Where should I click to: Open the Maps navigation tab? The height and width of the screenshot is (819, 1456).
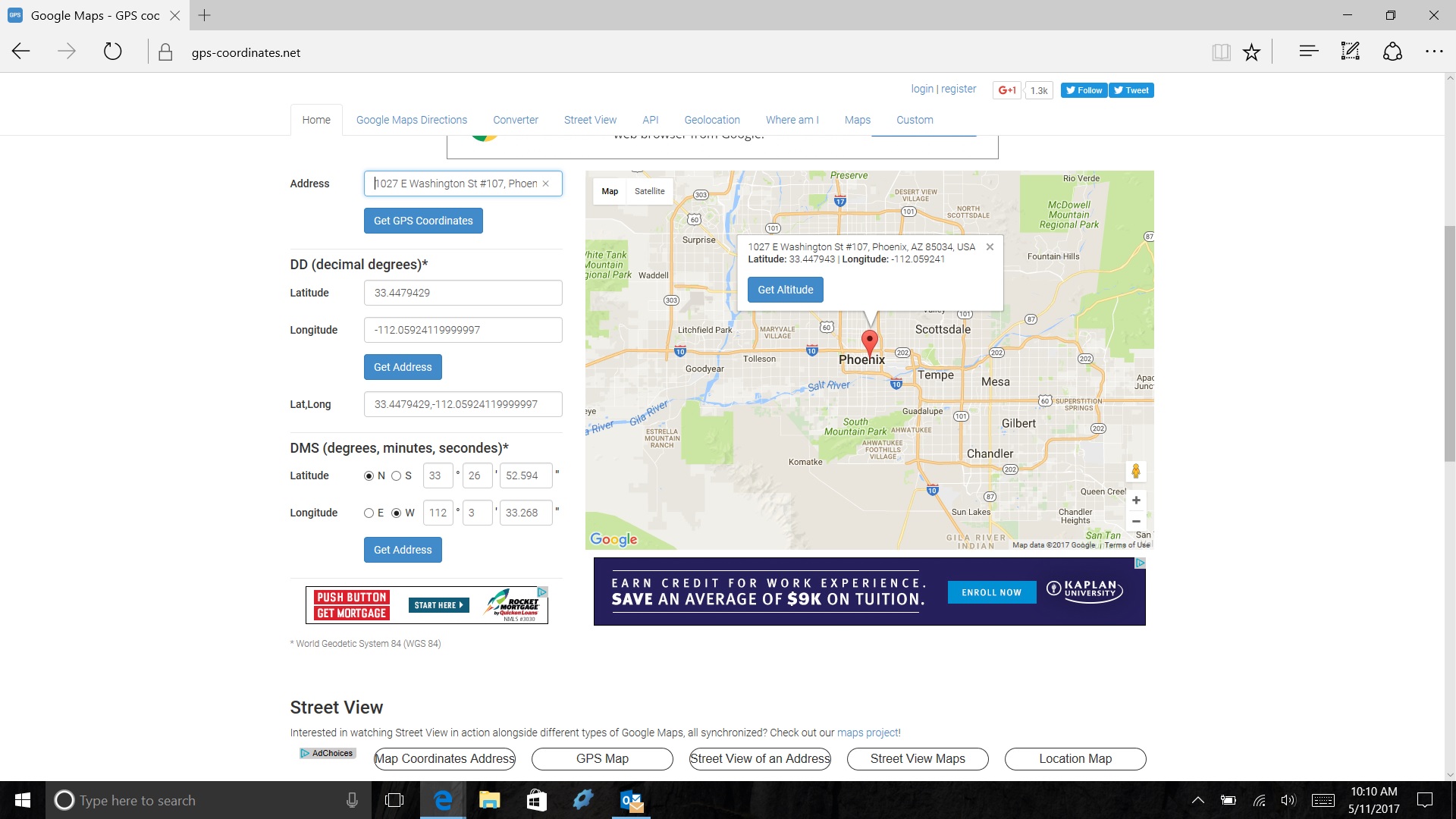(858, 120)
